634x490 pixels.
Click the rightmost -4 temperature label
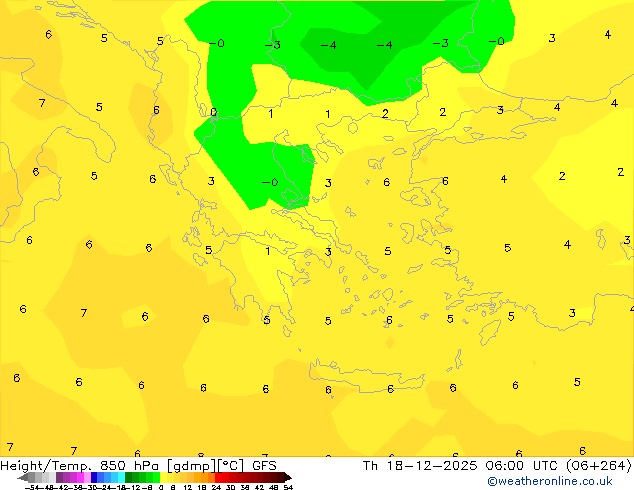384,44
